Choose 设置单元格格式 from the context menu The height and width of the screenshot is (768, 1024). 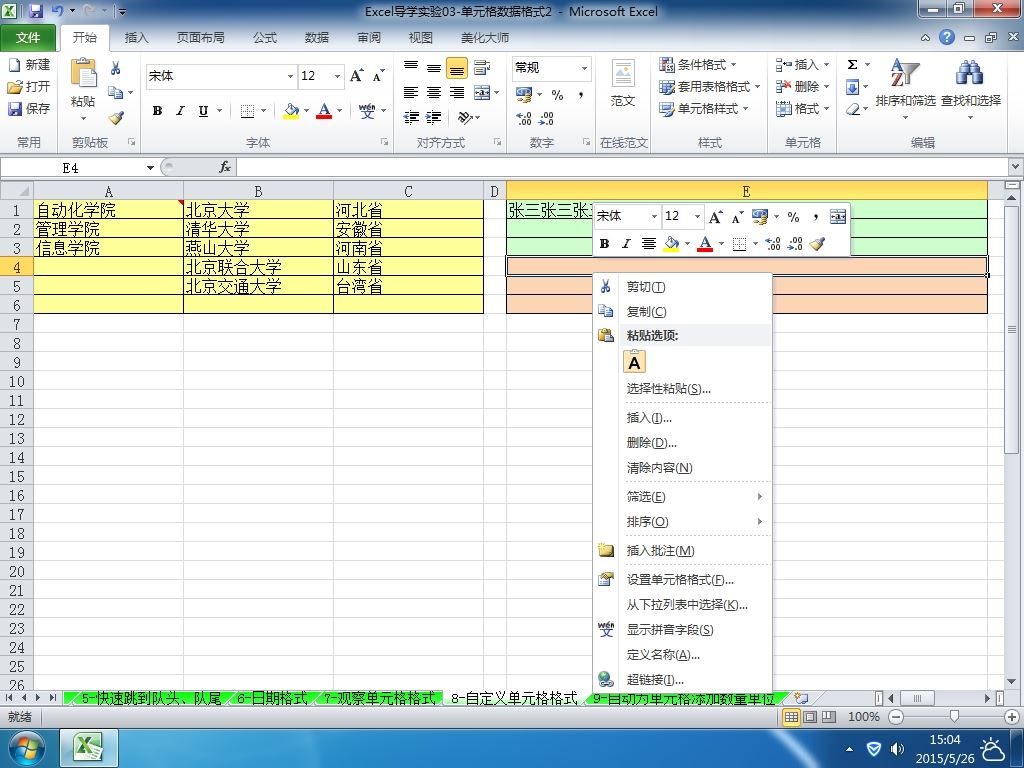click(680, 580)
